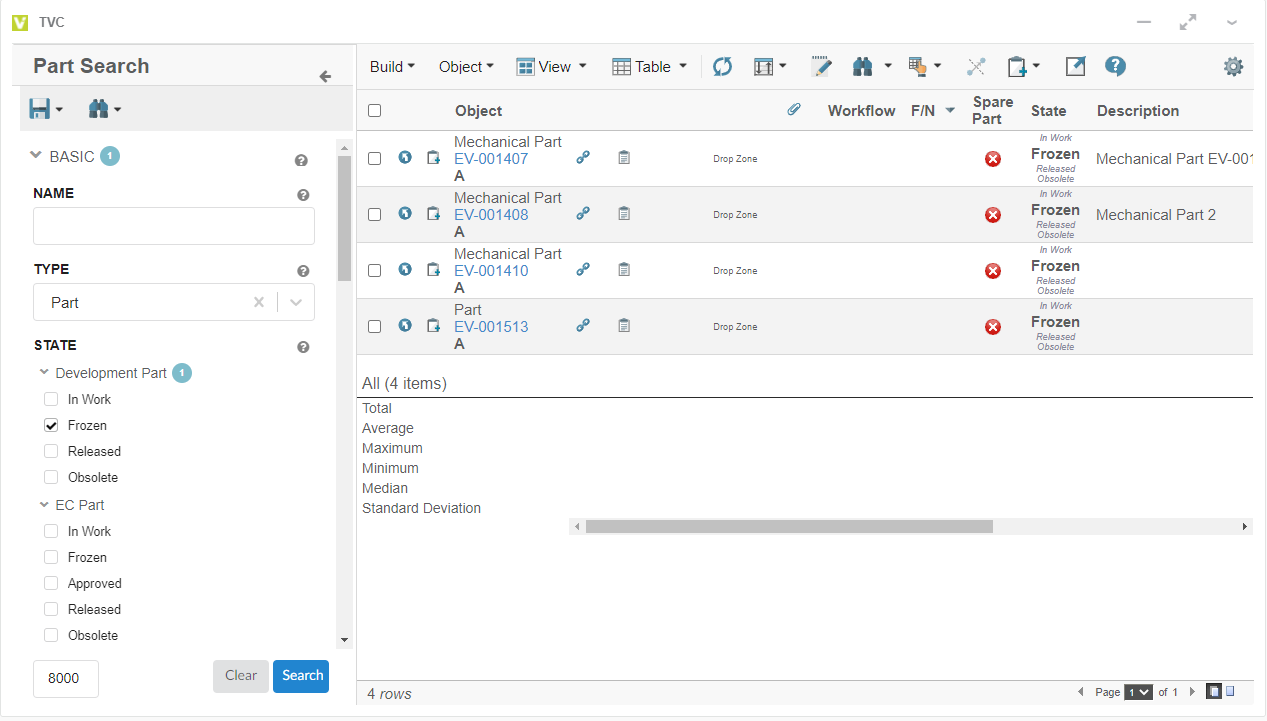
Task: Enable the Released checkbox under Development Part
Action: (x=52, y=451)
